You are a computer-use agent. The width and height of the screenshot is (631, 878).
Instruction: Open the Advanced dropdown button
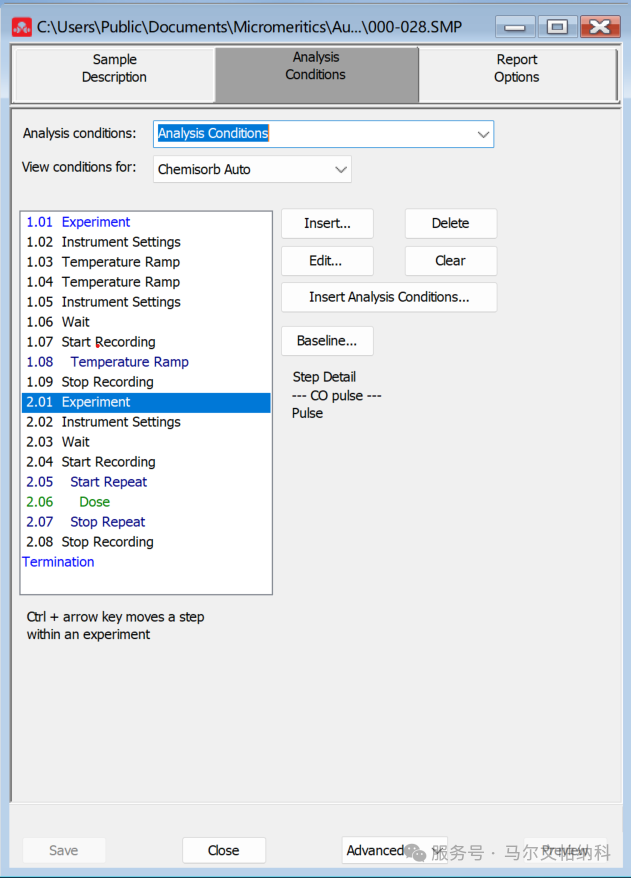click(x=393, y=850)
